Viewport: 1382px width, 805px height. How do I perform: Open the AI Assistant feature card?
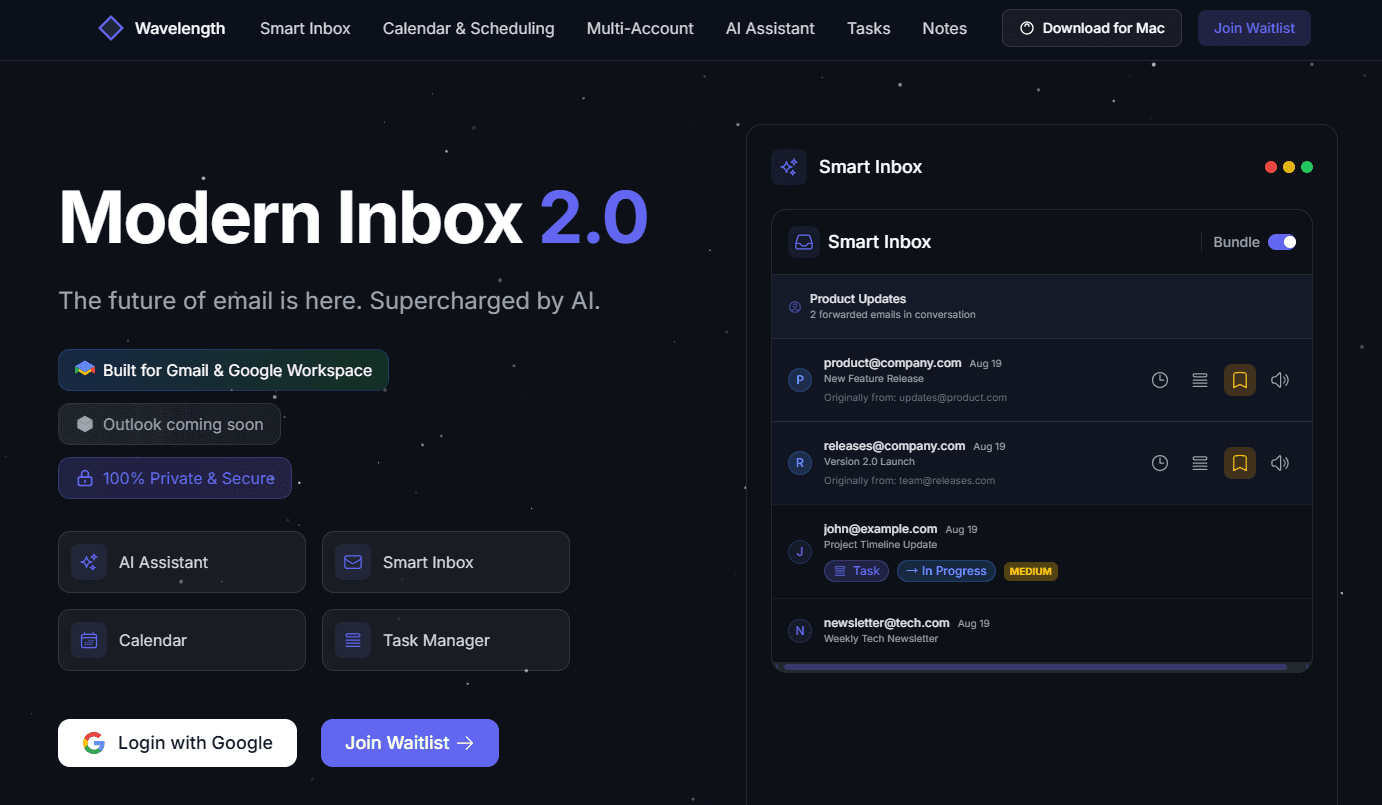tap(182, 562)
